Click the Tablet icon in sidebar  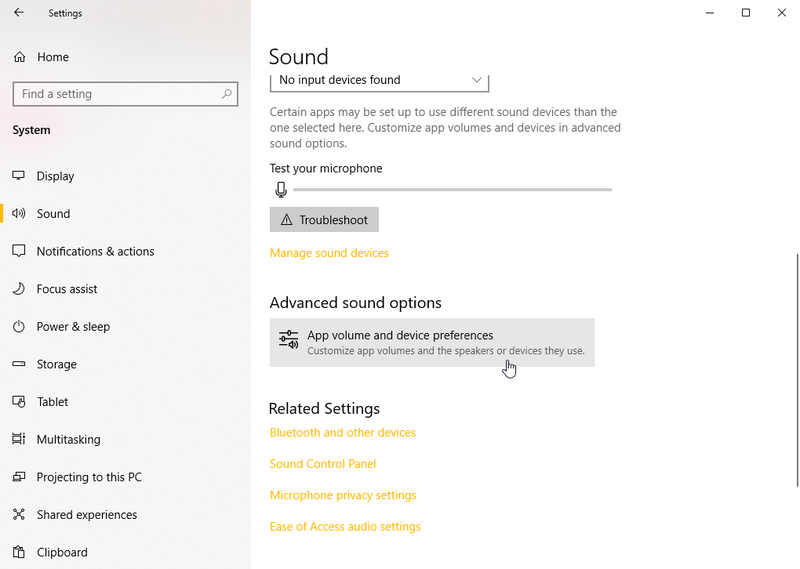19,402
